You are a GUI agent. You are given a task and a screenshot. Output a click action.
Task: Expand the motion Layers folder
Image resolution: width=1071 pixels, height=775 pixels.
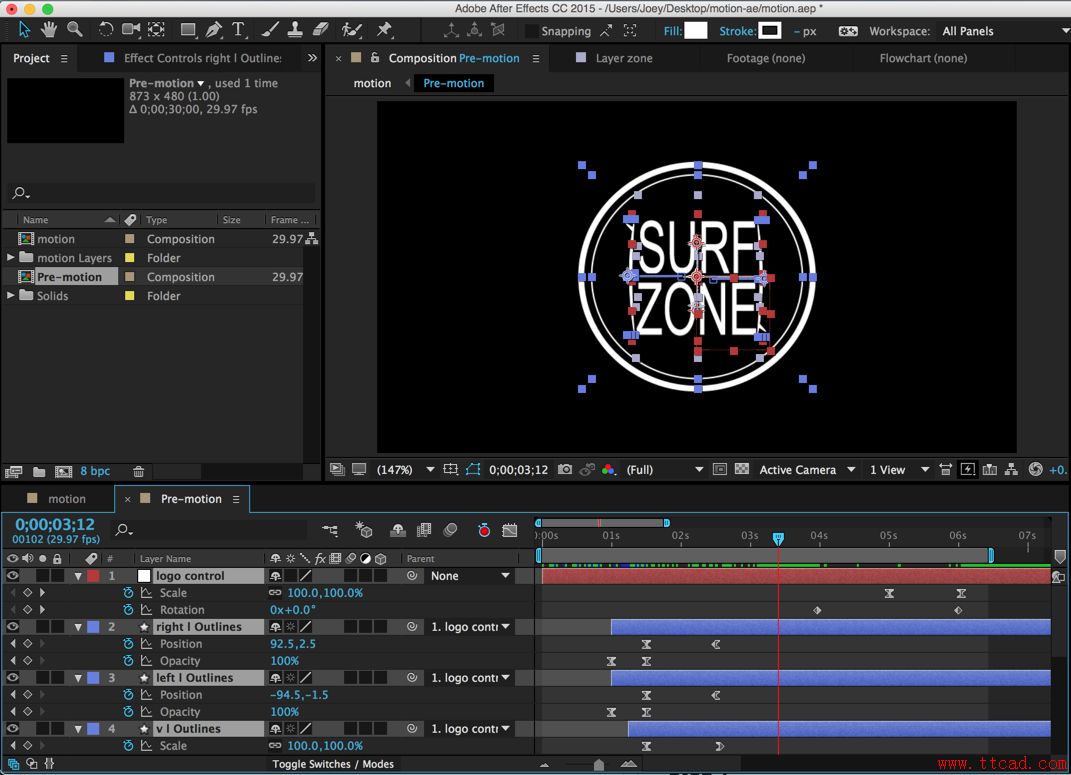pos(11,258)
